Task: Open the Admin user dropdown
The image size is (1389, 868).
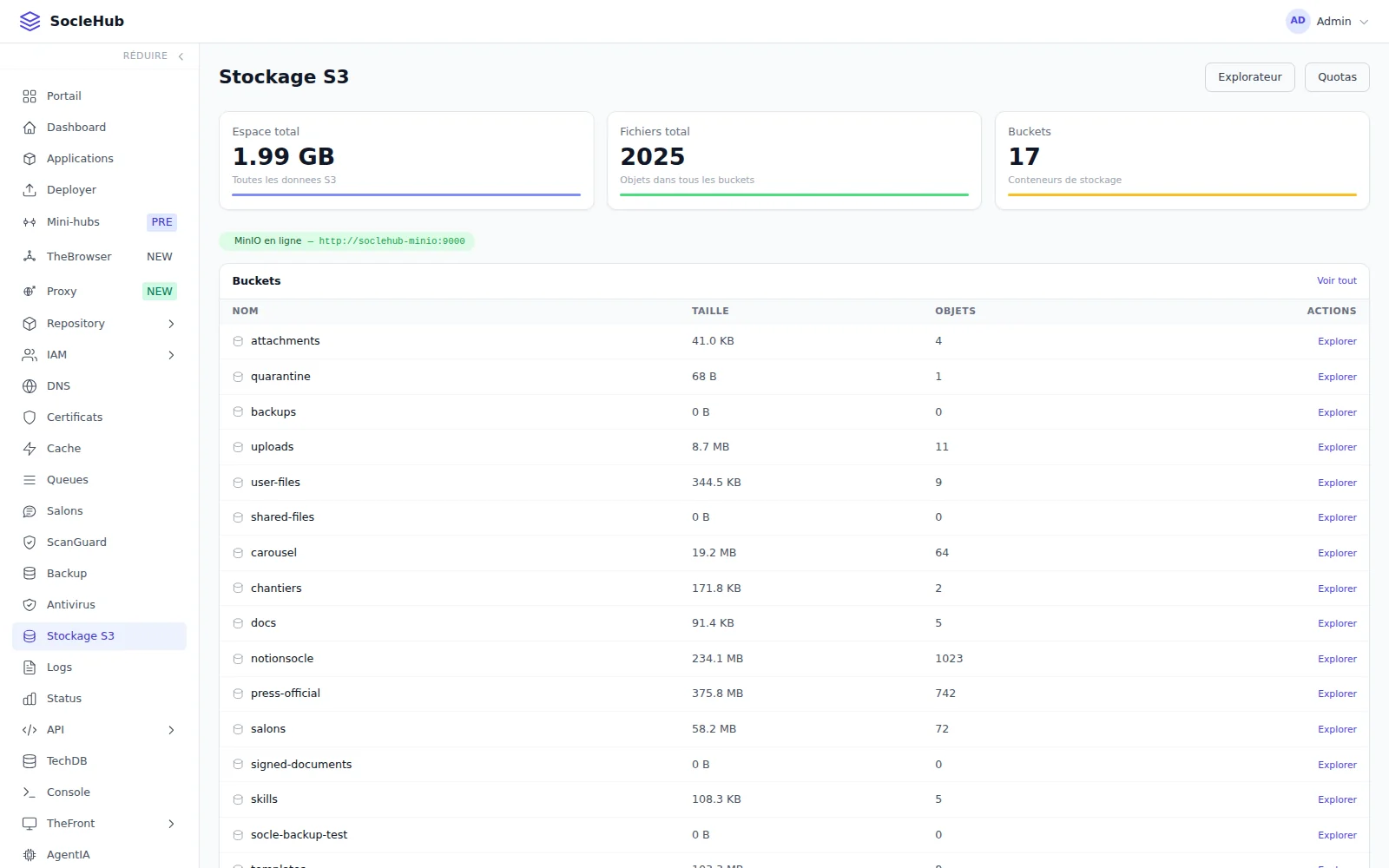Action: click(x=1327, y=21)
